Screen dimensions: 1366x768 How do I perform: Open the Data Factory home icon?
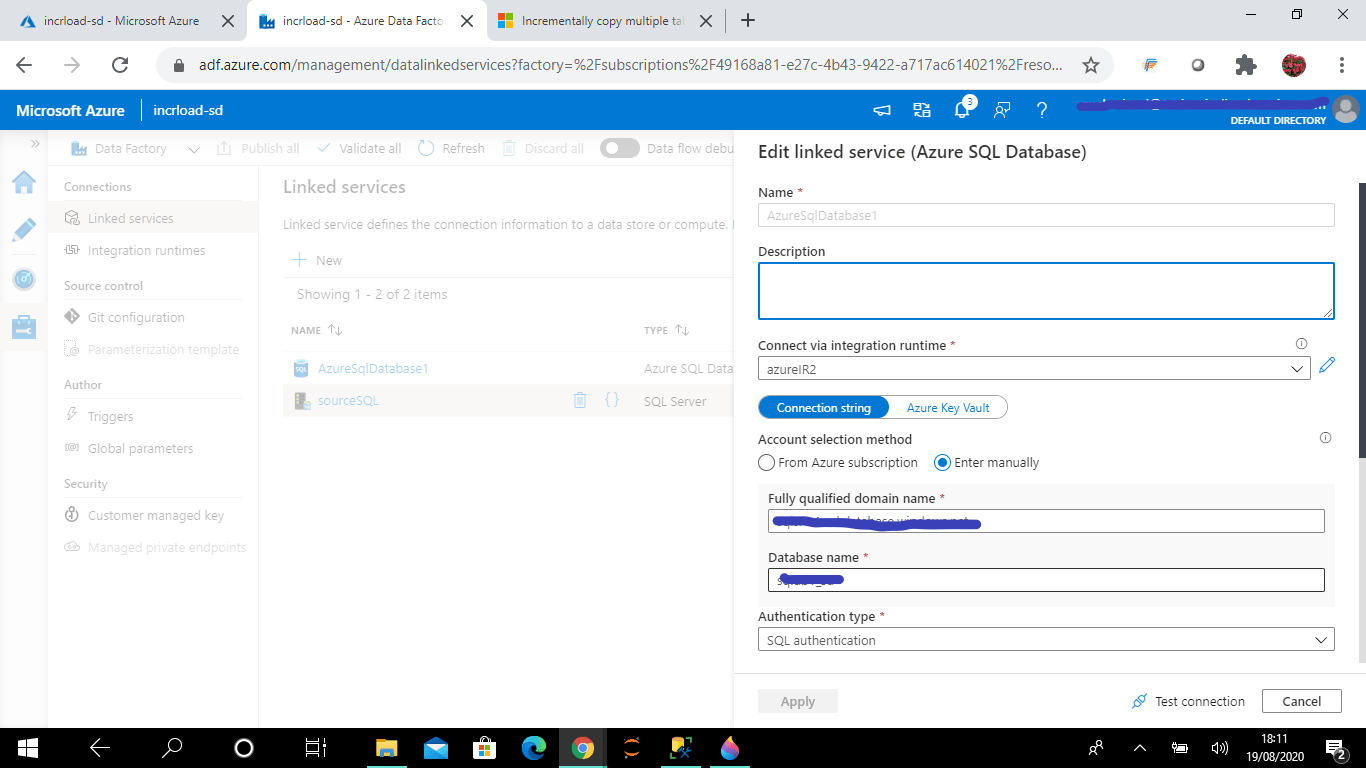click(24, 182)
